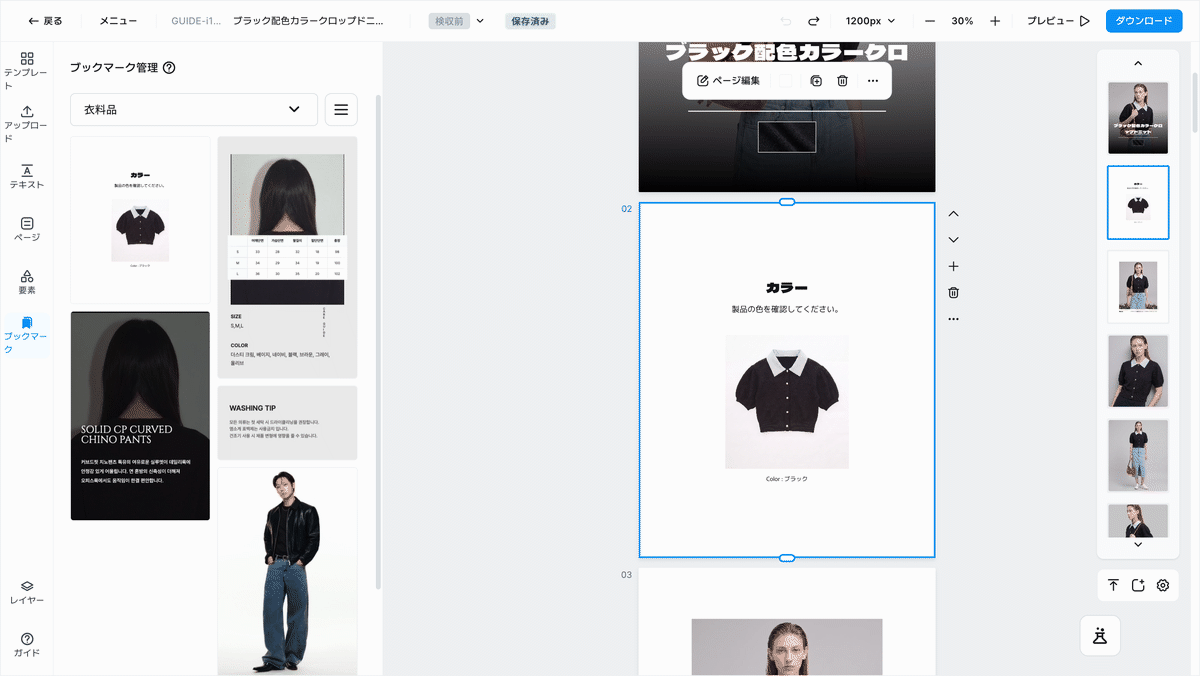Select the size chart bookmark thumbnail

287,257
